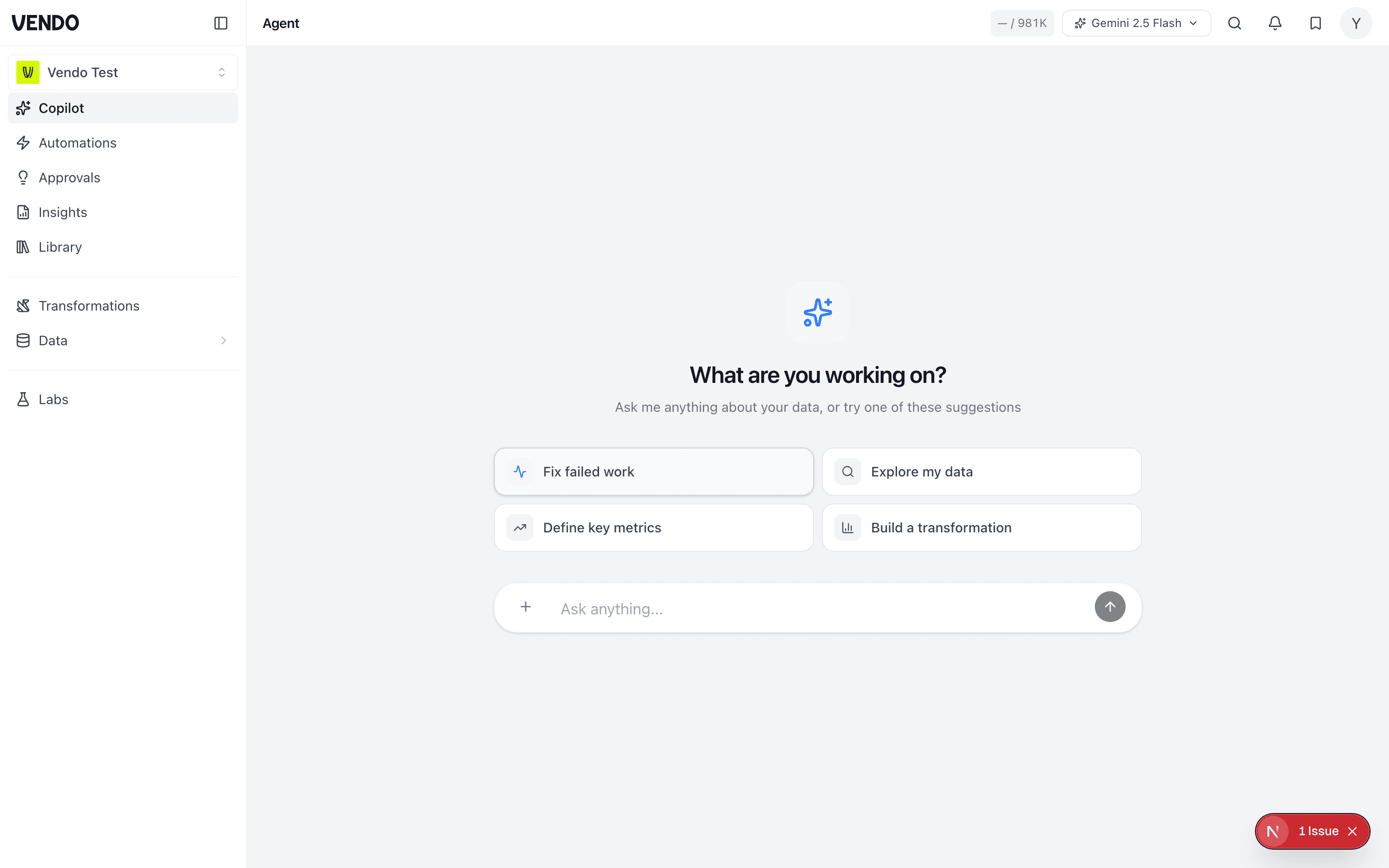The image size is (1389, 868).
Task: Open the Gemini 2.5 Flash model dropdown
Action: coord(1136,23)
